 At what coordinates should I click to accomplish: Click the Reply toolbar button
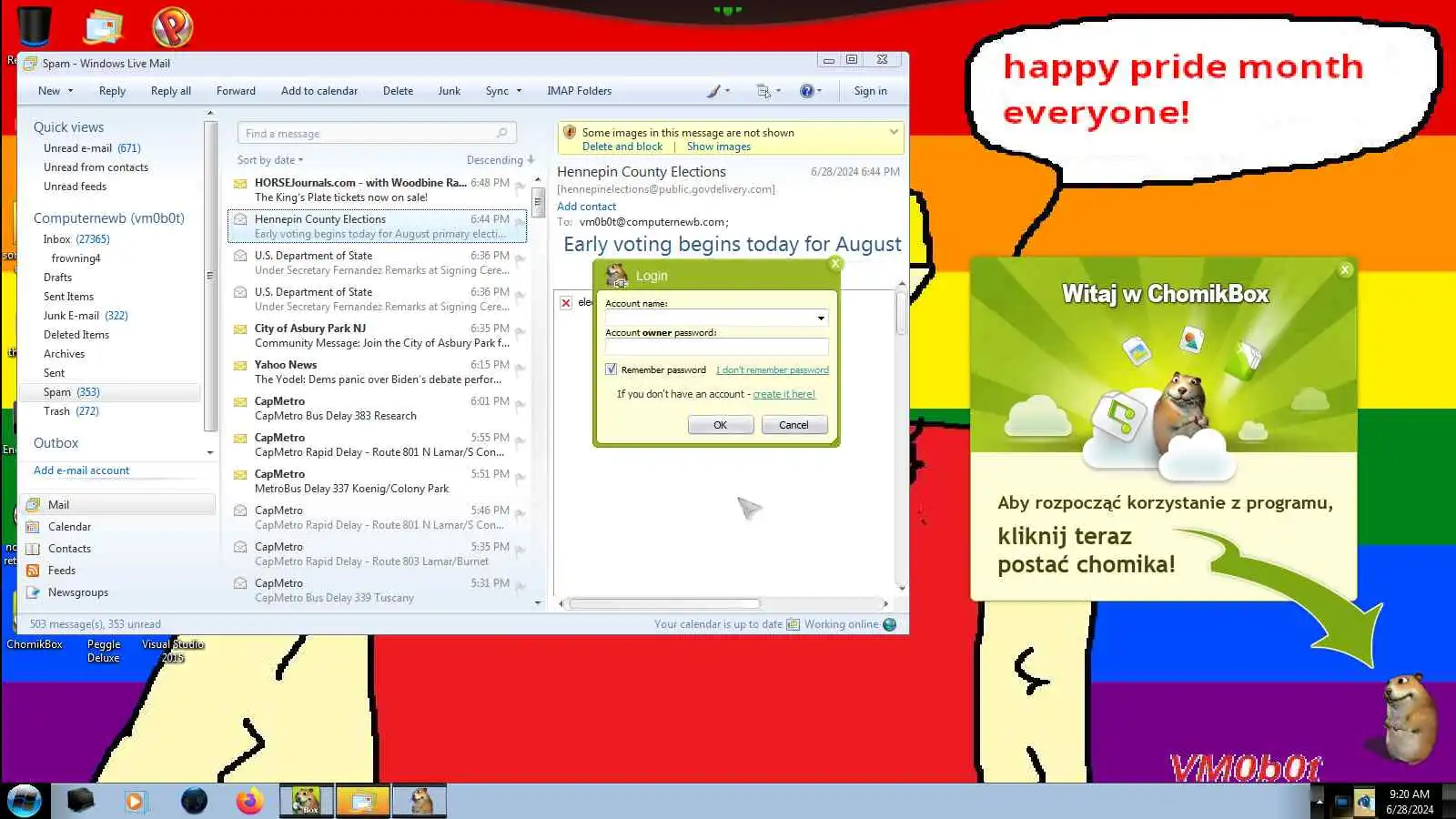[x=112, y=91]
